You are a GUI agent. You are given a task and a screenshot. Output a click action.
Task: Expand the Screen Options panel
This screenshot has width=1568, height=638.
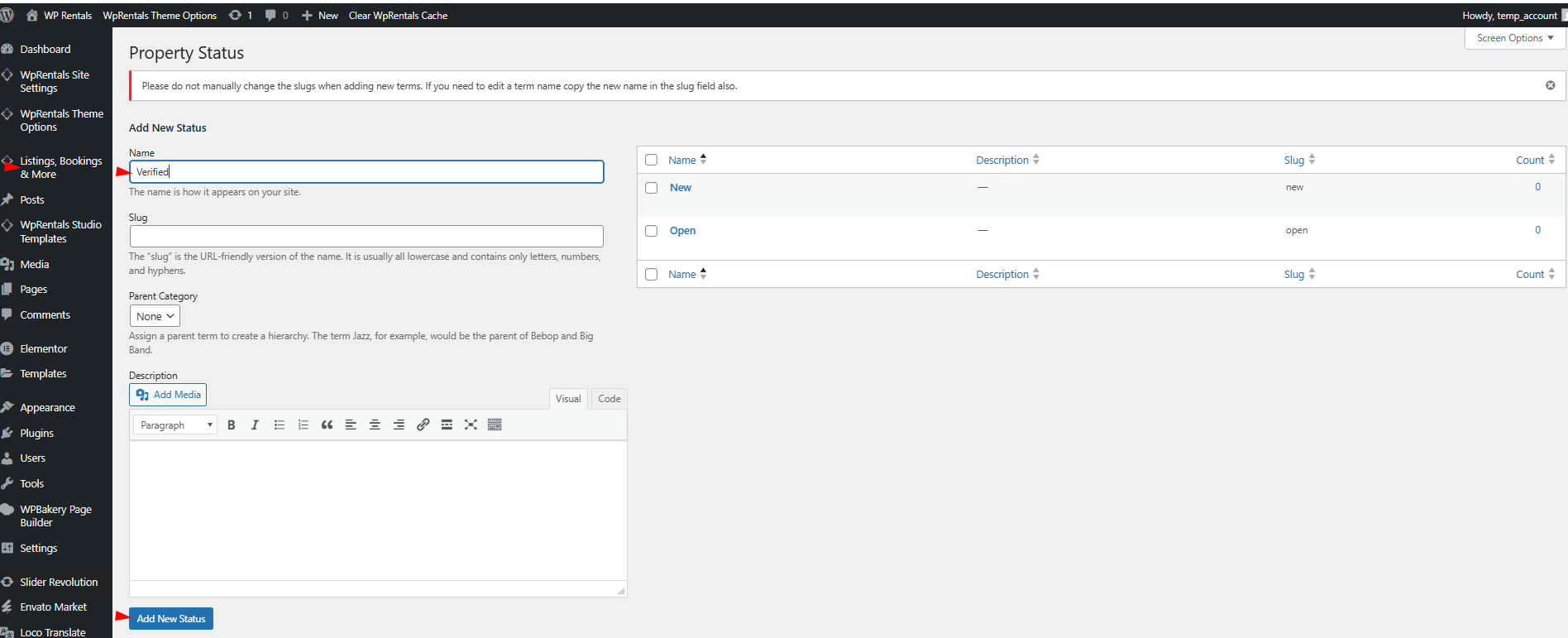click(x=1514, y=38)
